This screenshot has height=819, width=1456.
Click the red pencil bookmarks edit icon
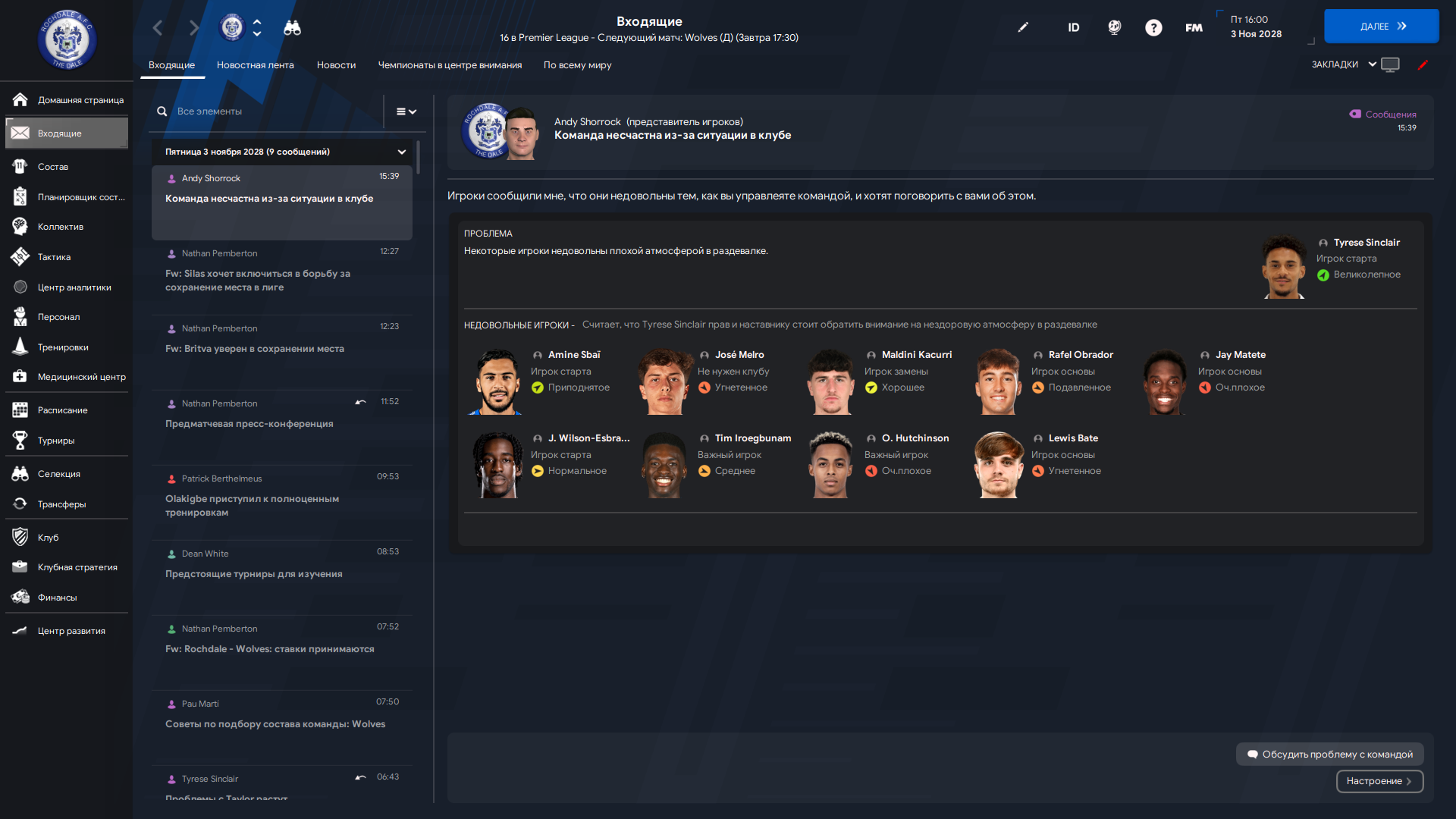[1423, 64]
